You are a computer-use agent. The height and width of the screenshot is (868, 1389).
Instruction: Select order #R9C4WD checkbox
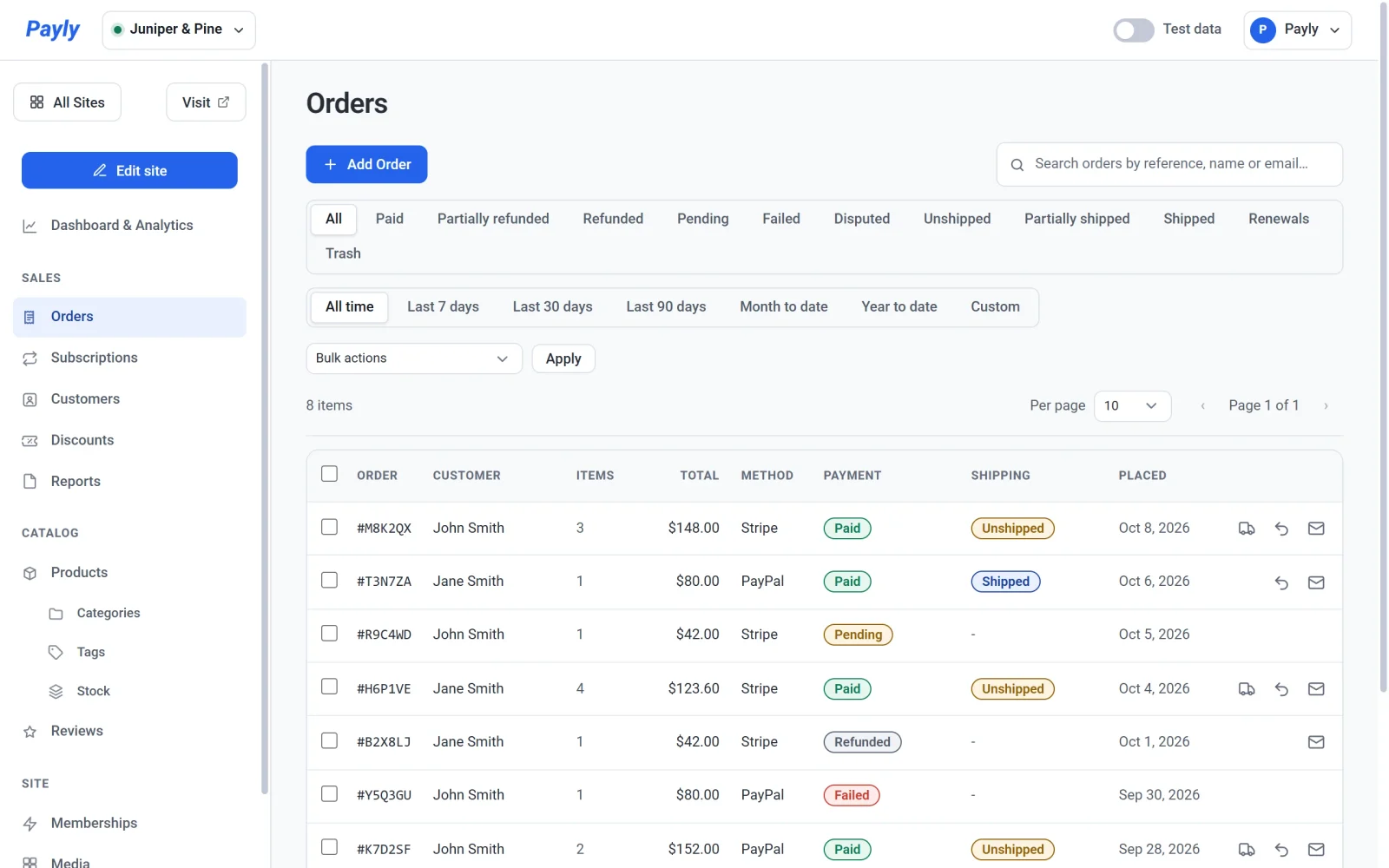pos(329,634)
